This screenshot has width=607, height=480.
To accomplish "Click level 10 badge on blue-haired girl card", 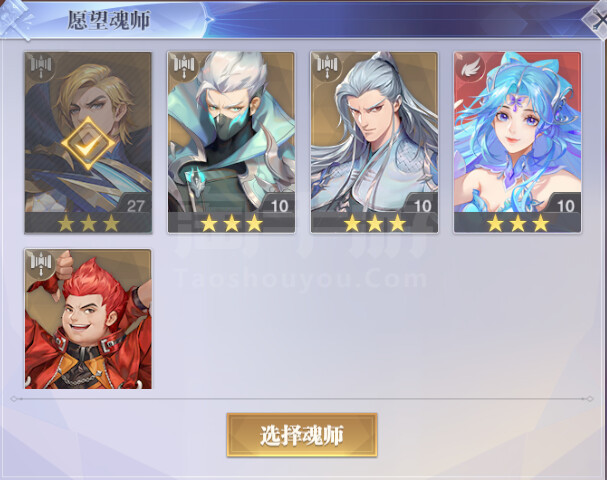I will (x=565, y=206).
